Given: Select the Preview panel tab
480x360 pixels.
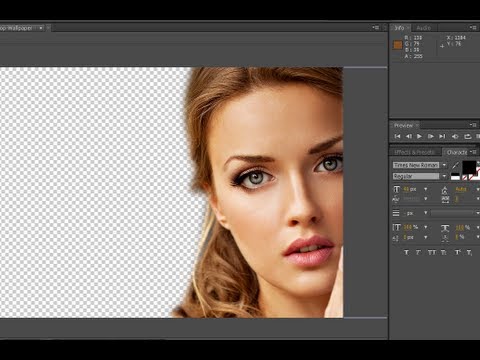Looking at the screenshot, I should coord(404,125).
